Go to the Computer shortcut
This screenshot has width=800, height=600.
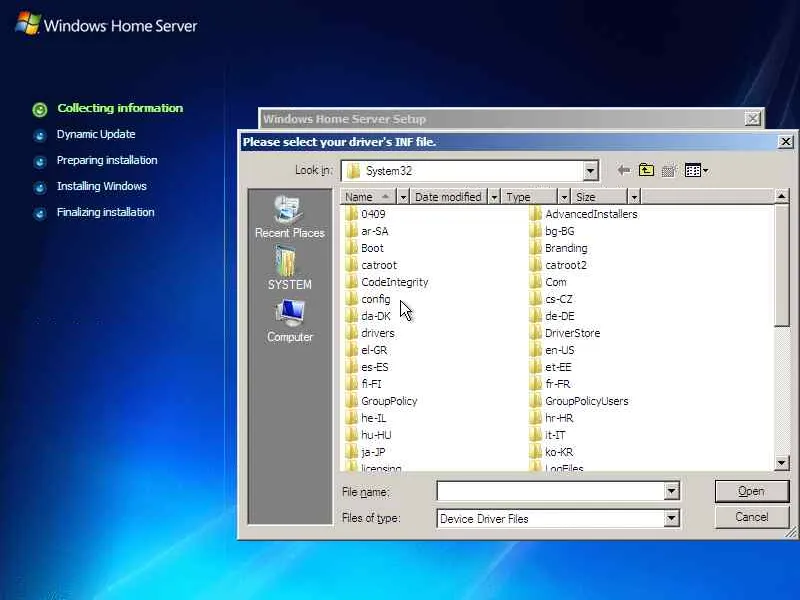289,321
